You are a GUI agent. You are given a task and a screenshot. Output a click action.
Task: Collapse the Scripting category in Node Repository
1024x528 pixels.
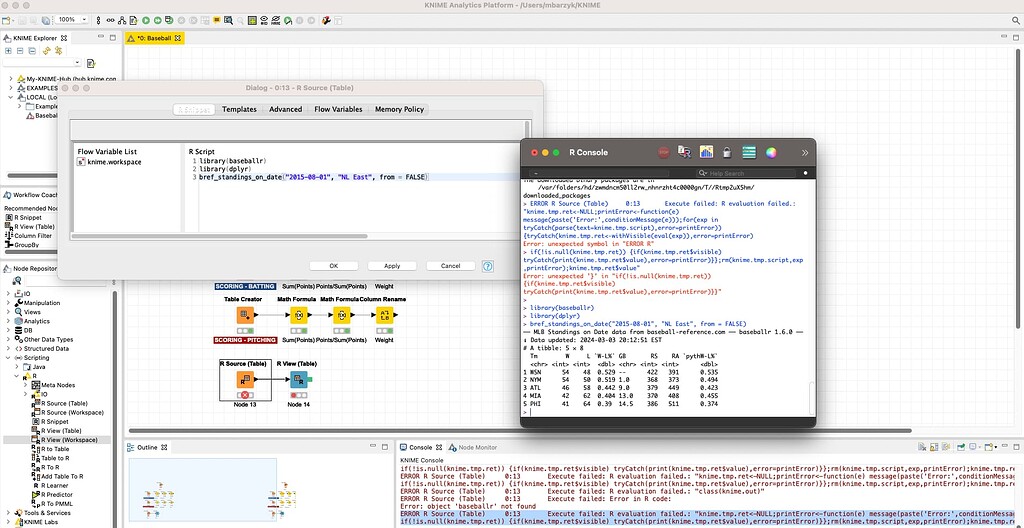click(x=8, y=358)
